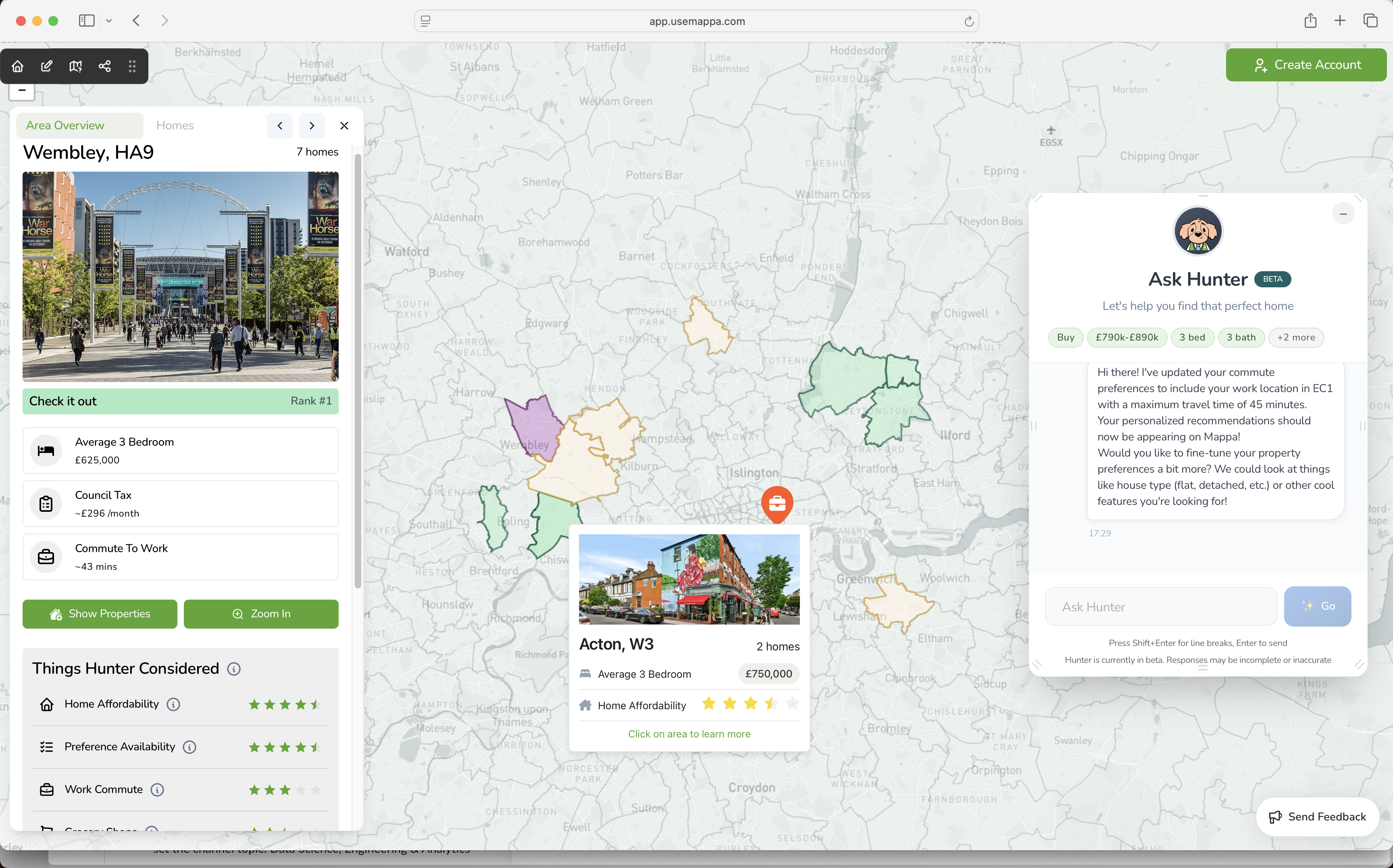Open the map view toolbar icon
This screenshot has height=868, width=1393.
click(x=75, y=66)
